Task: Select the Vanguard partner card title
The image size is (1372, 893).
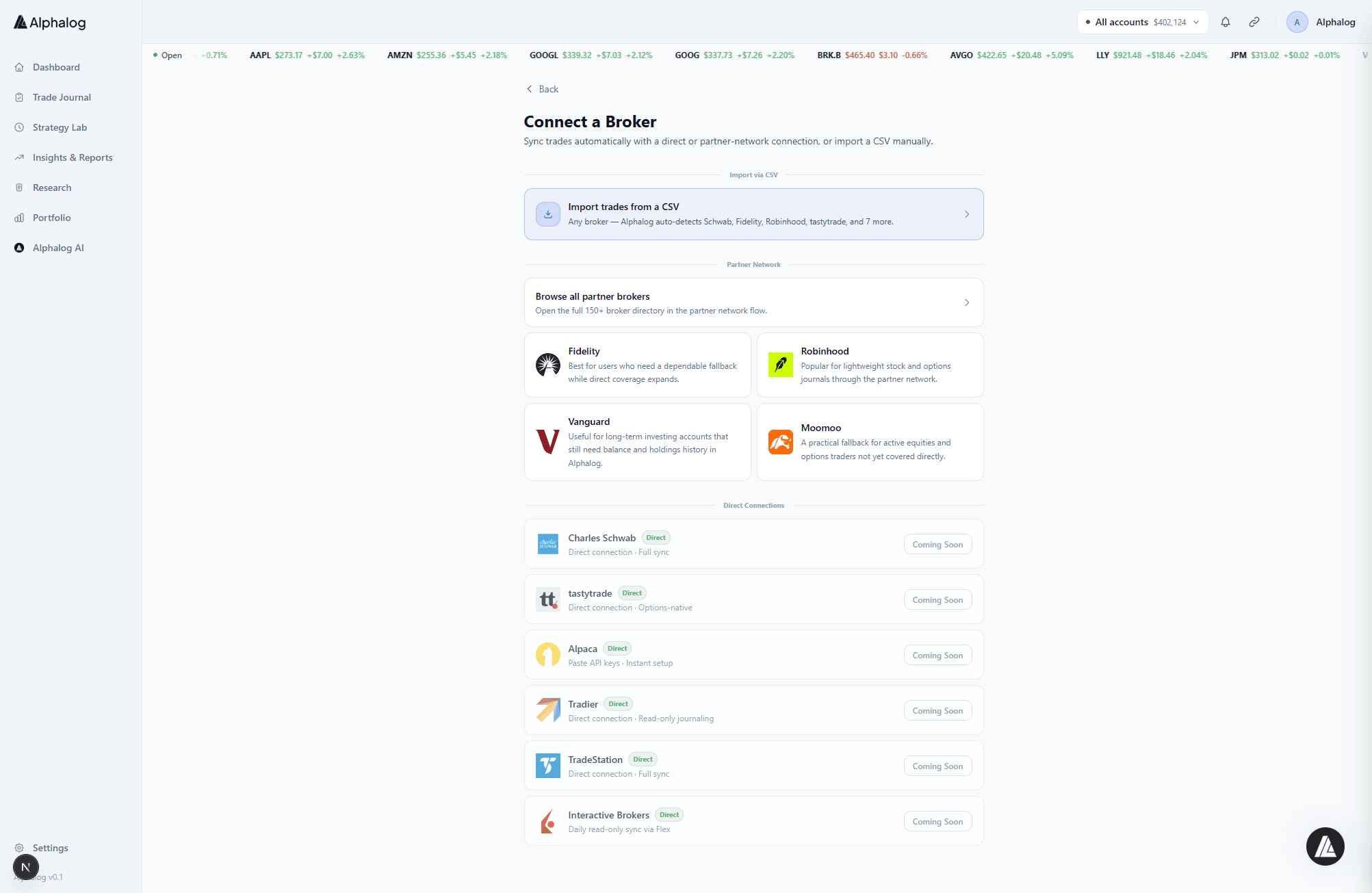Action: [588, 422]
